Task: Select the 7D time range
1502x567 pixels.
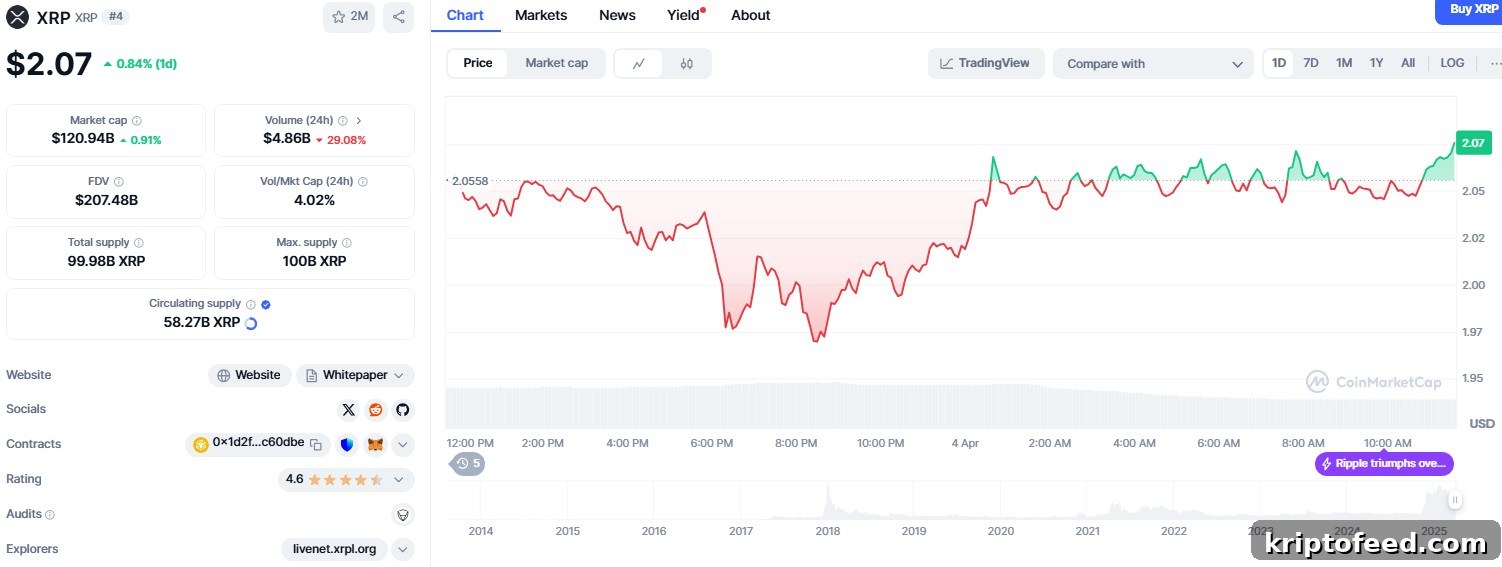Action: pyautogui.click(x=1311, y=63)
